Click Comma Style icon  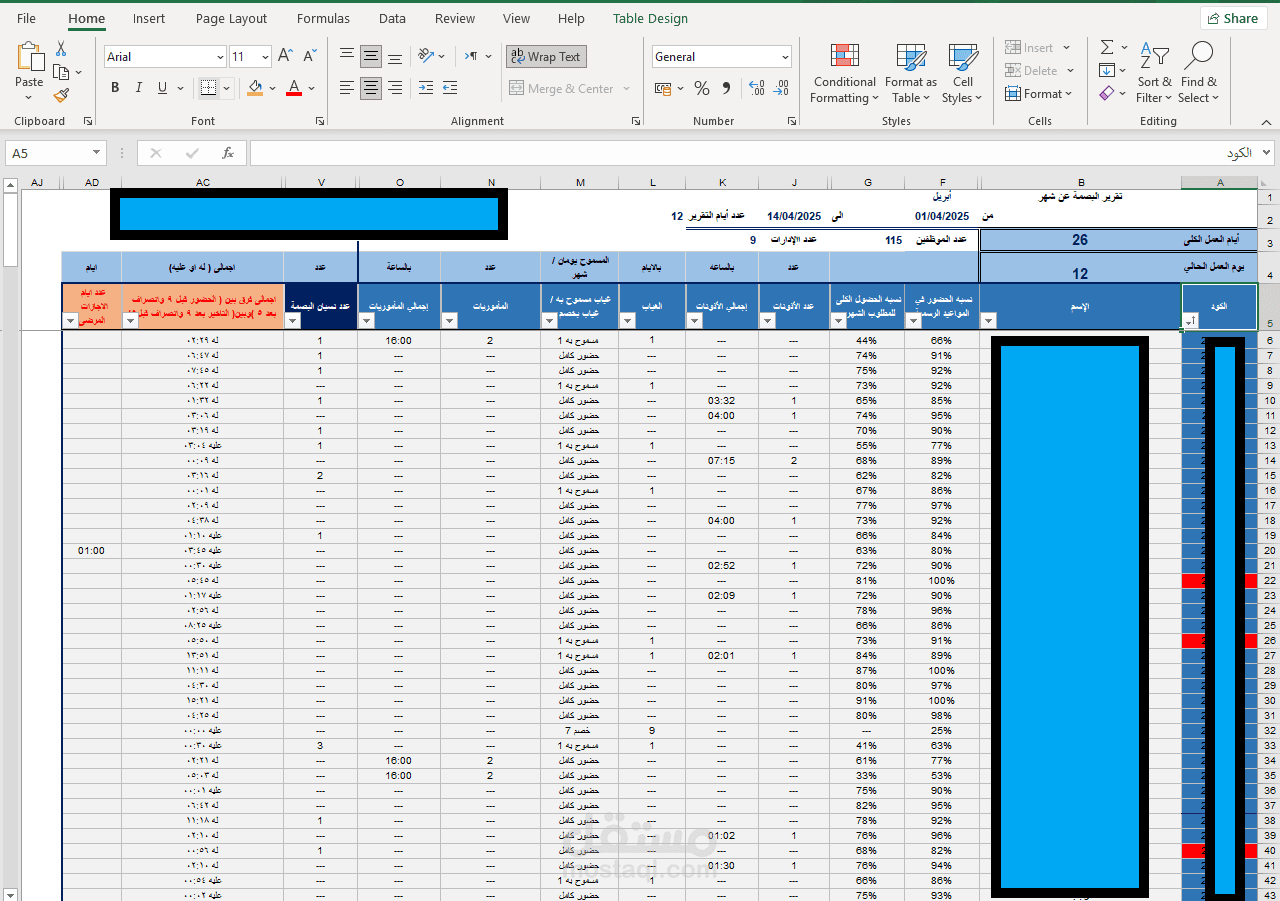tap(727, 88)
